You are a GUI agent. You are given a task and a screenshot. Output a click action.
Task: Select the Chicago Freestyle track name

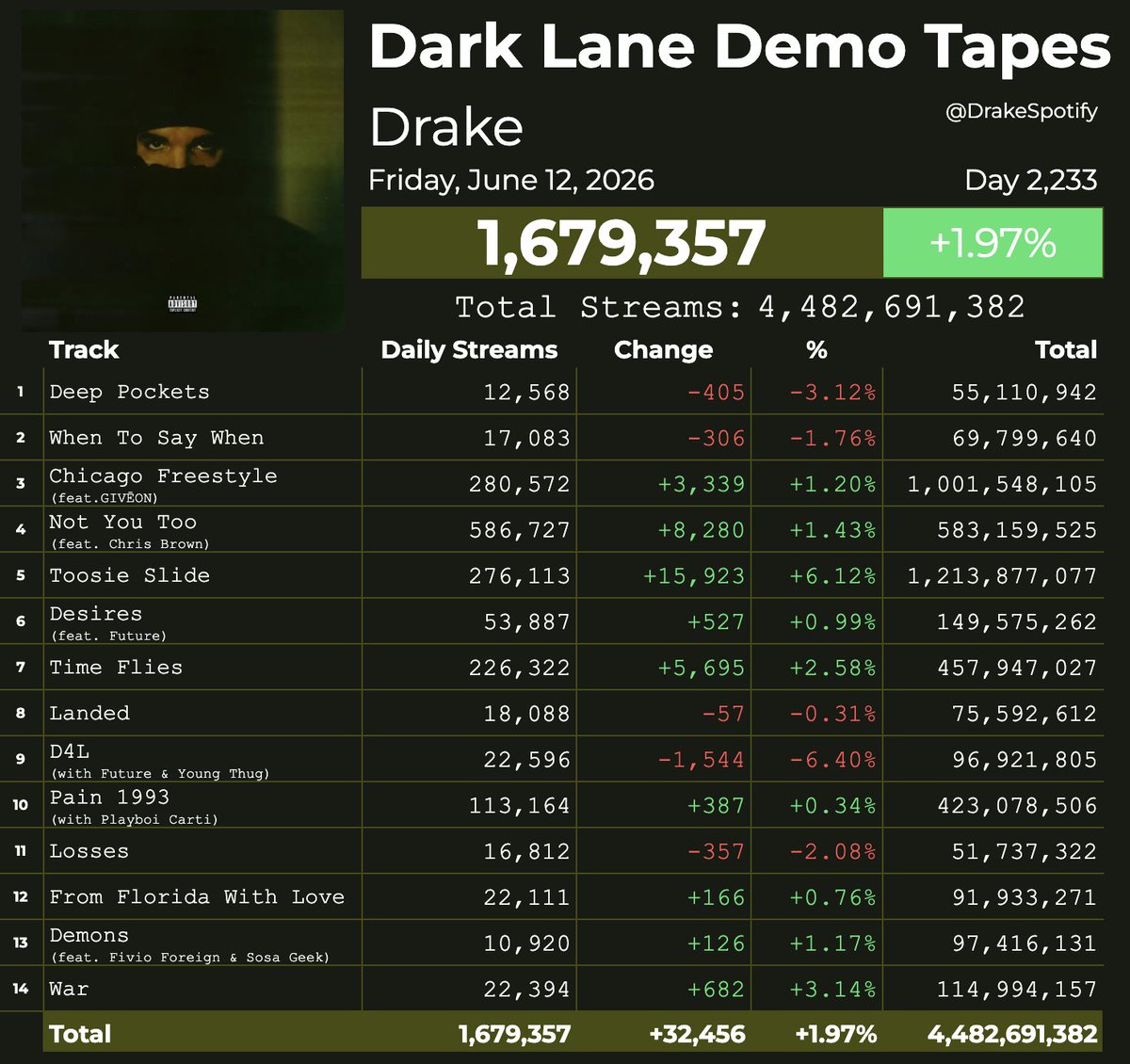click(x=163, y=476)
